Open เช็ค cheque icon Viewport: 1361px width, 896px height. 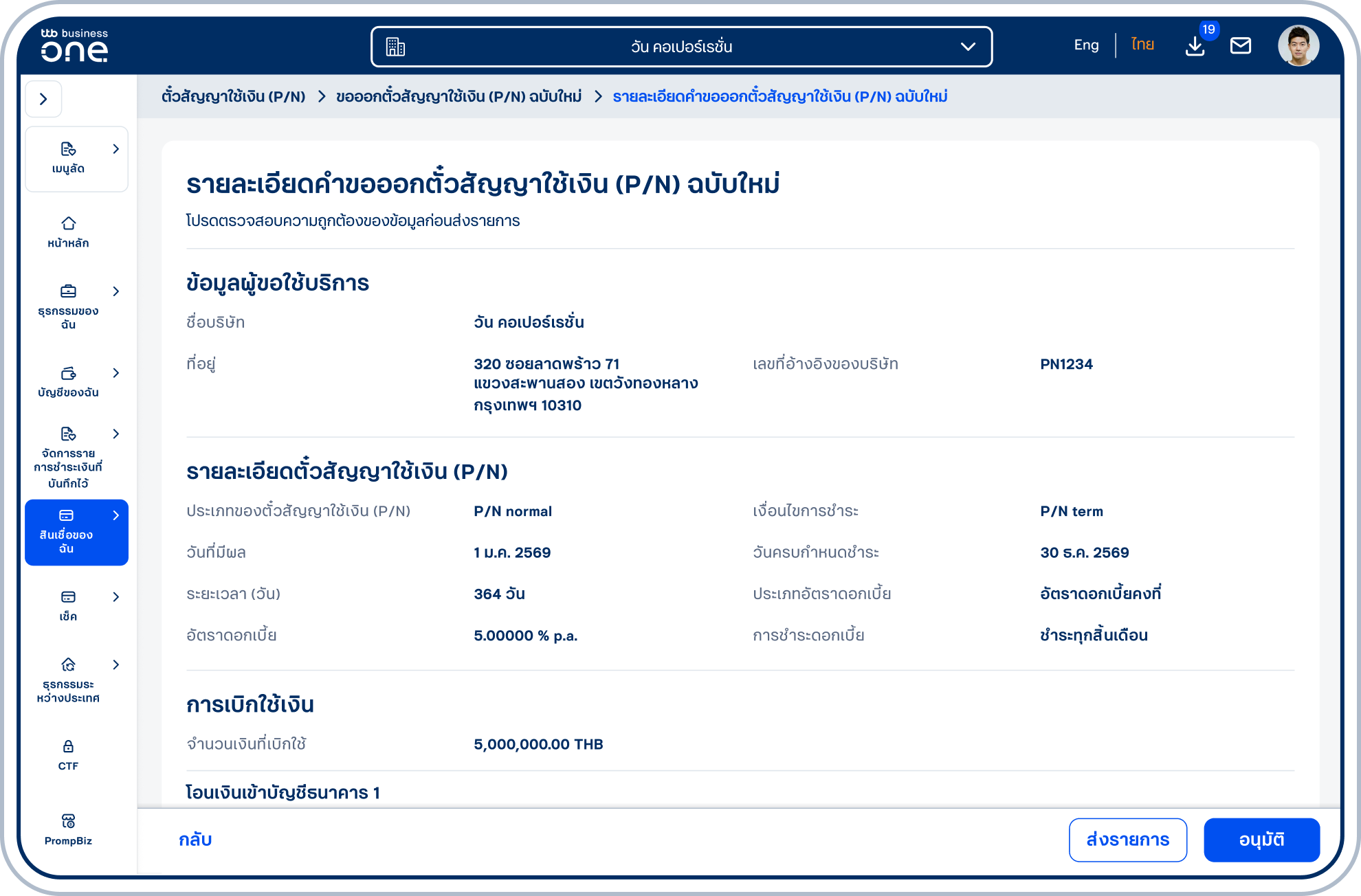pyautogui.click(x=68, y=597)
